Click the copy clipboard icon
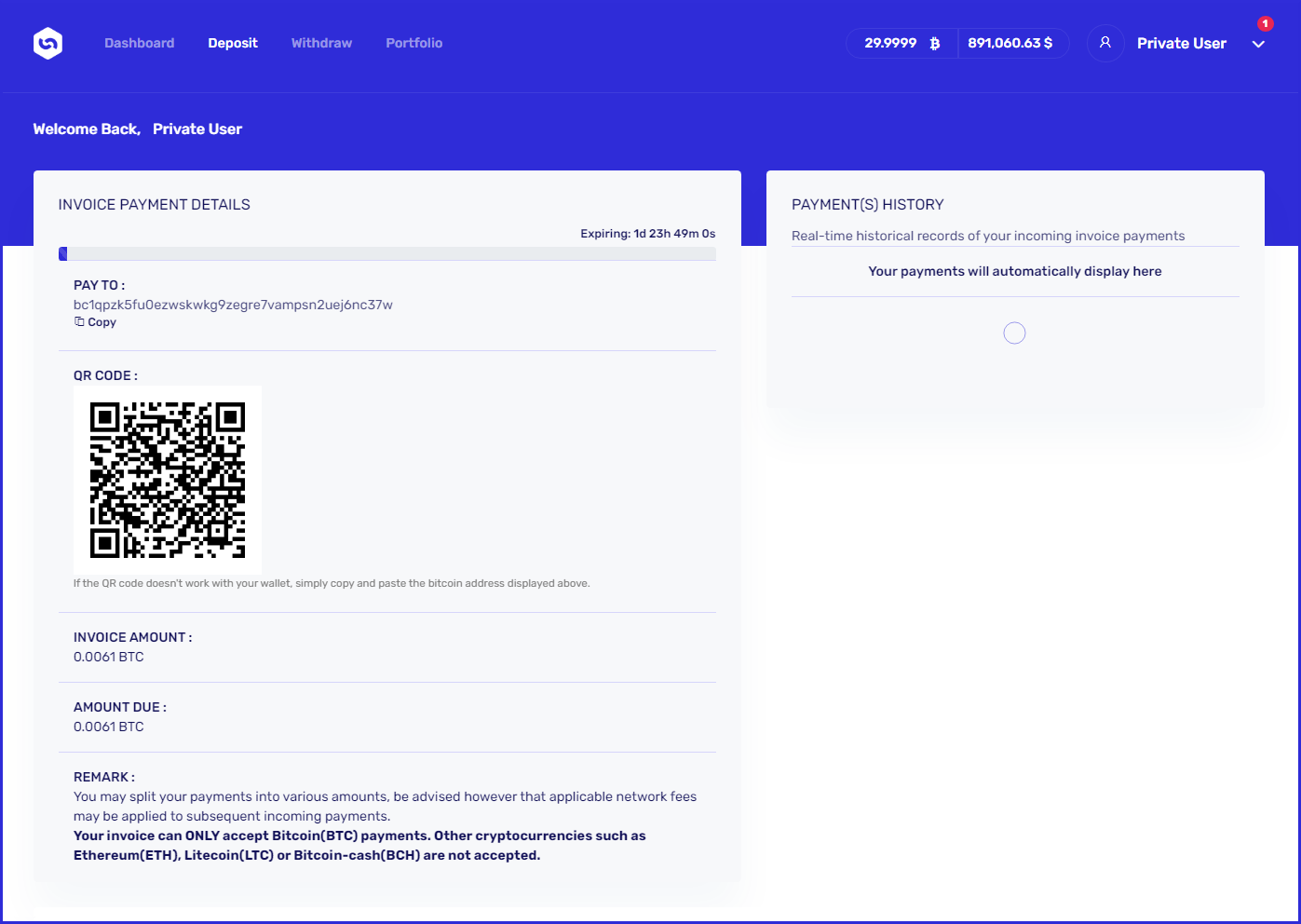 [79, 321]
